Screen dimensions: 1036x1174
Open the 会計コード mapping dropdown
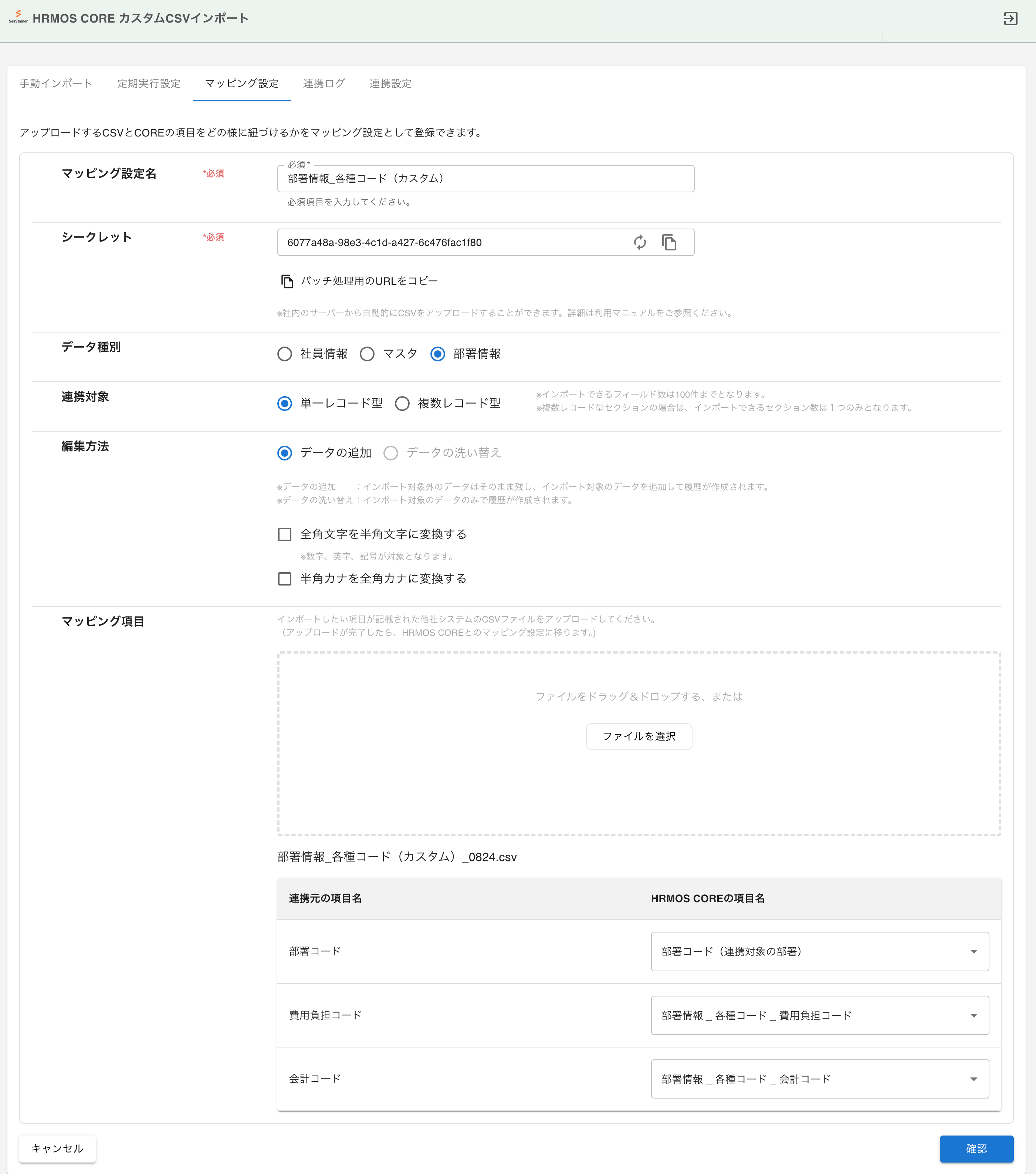819,1079
